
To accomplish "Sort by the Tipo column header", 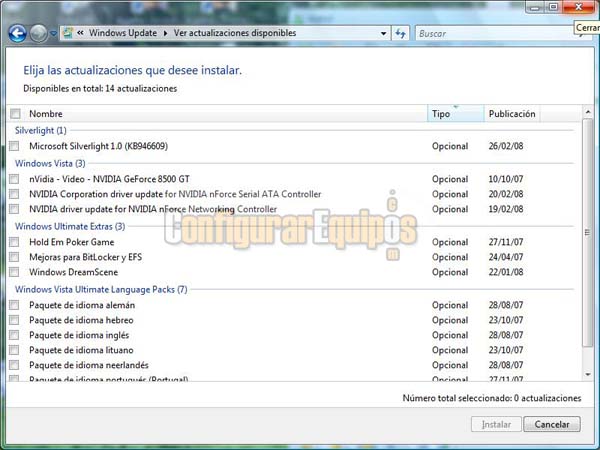I will click(x=455, y=114).
